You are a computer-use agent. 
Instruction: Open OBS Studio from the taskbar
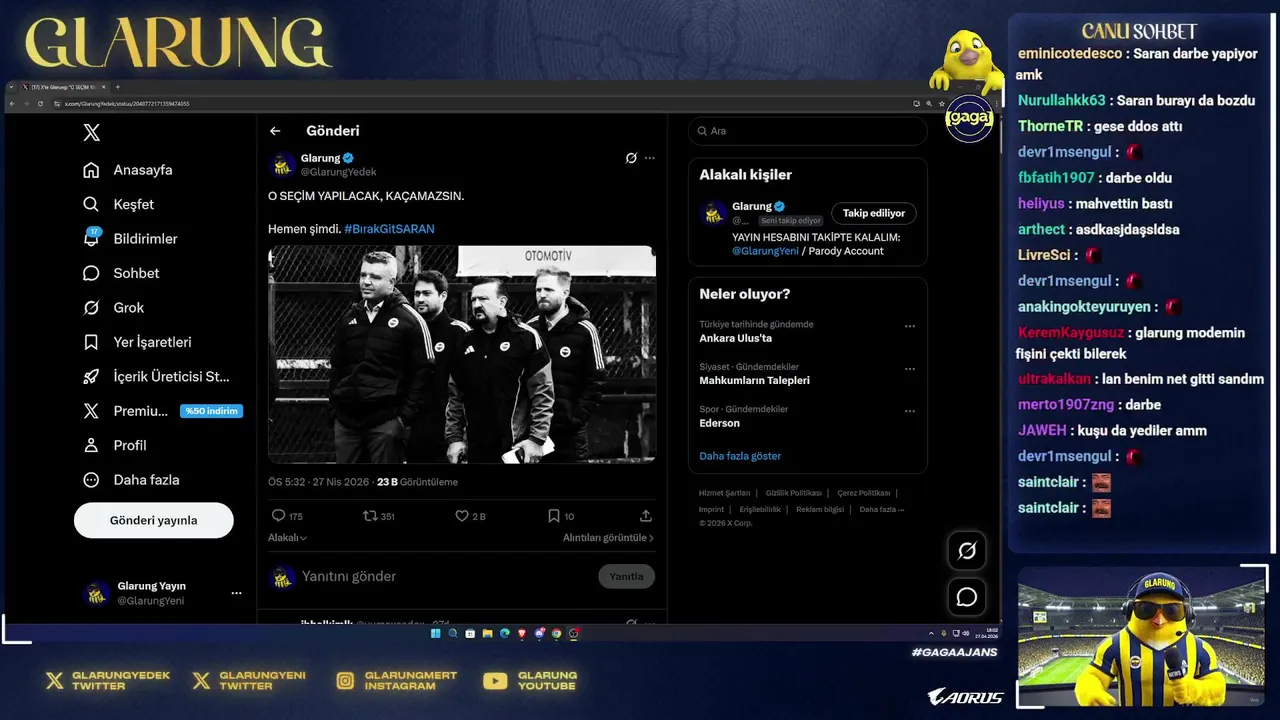pyautogui.click(x=574, y=633)
